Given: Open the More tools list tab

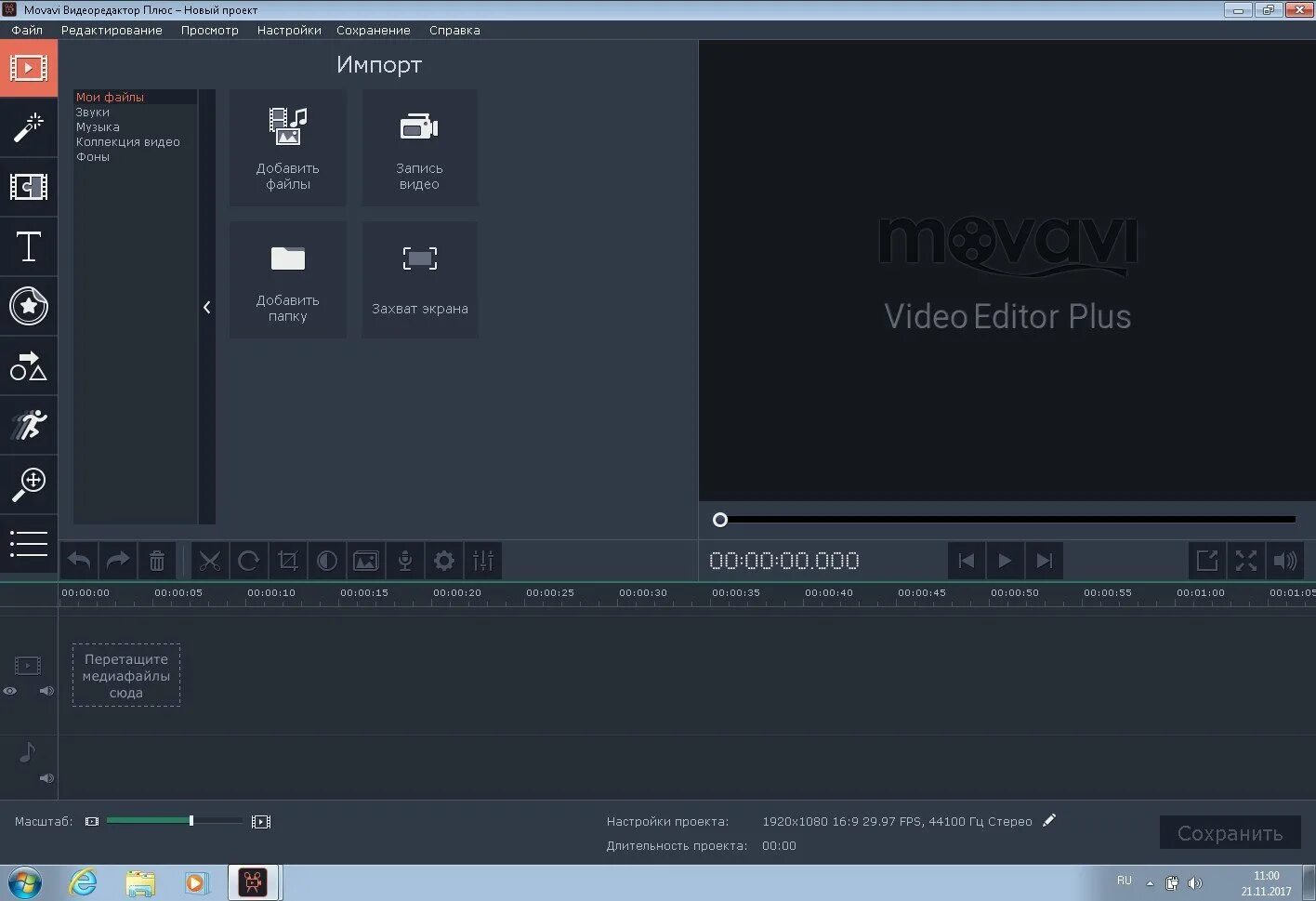Looking at the screenshot, I should point(29,543).
